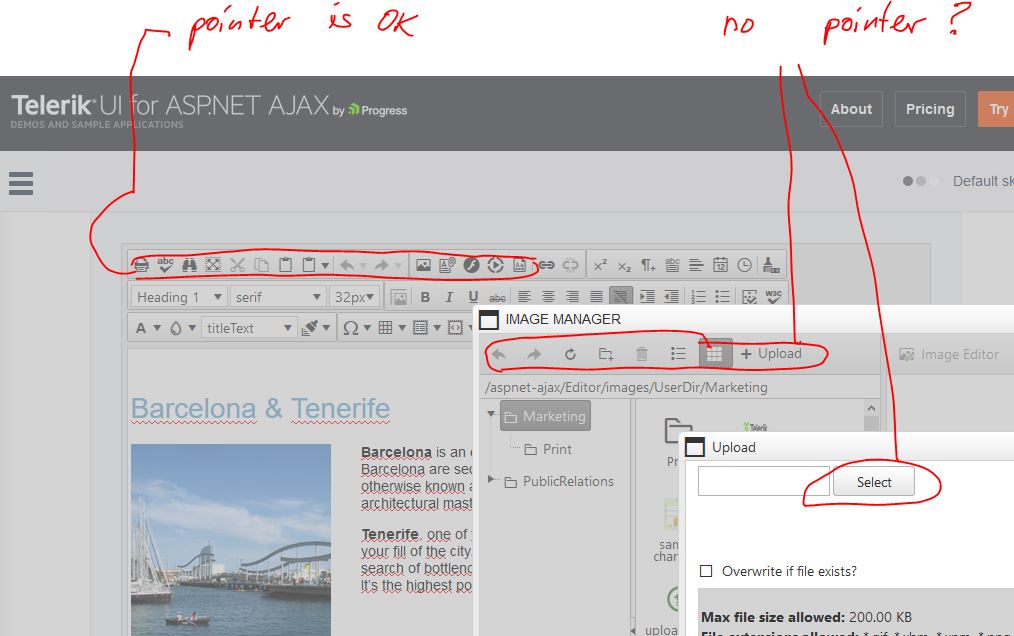Open Find and Replace binoculars icon

coord(189,265)
